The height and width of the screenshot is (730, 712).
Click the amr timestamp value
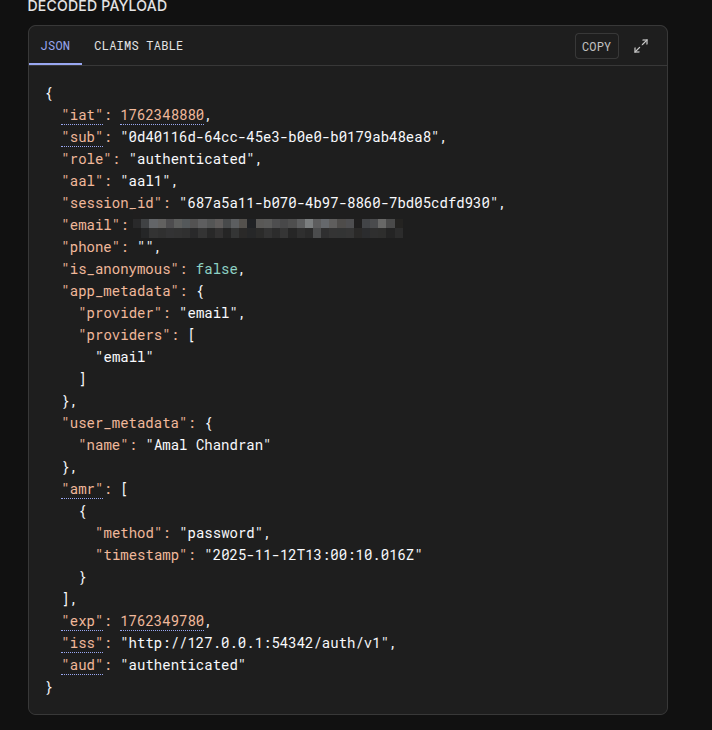click(x=313, y=555)
